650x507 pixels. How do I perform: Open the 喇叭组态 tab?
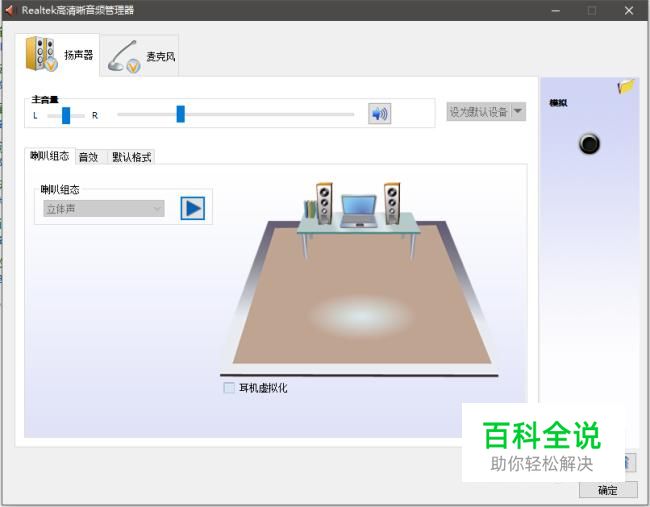coord(50,156)
